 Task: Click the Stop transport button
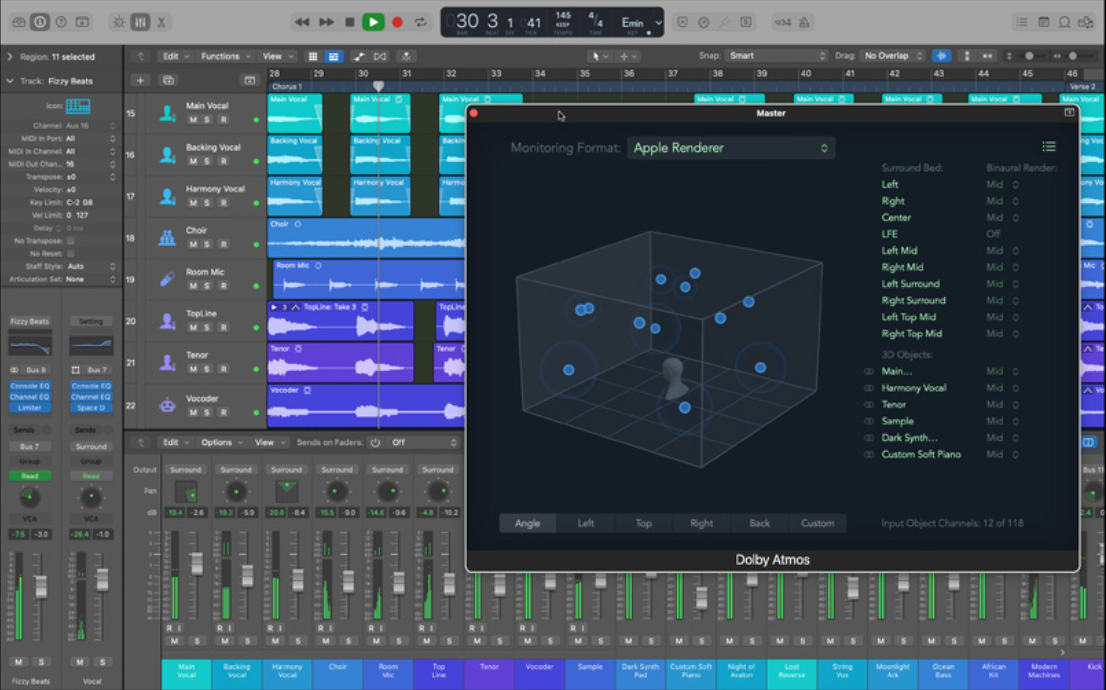click(349, 22)
